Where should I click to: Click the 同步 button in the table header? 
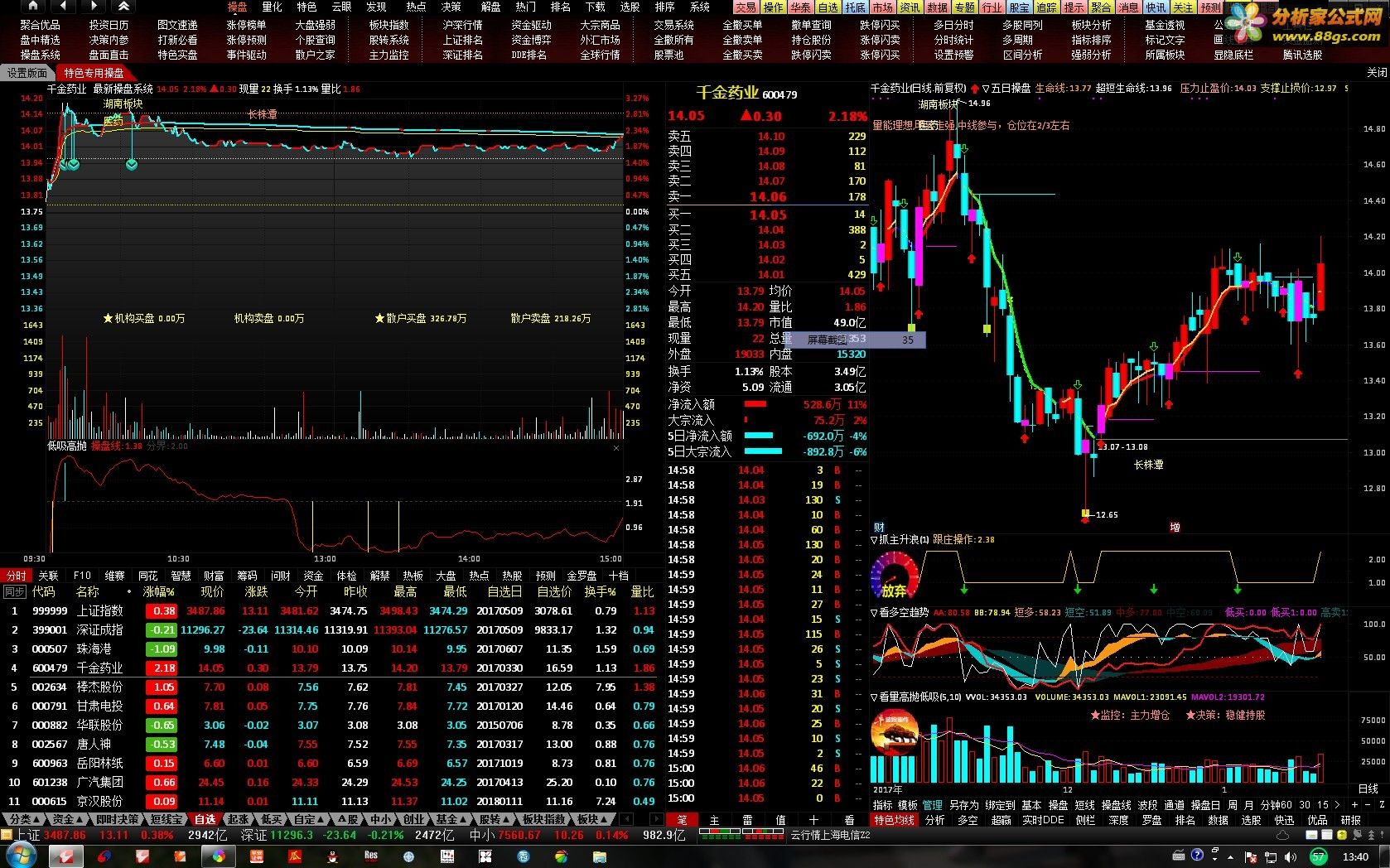[x=14, y=591]
